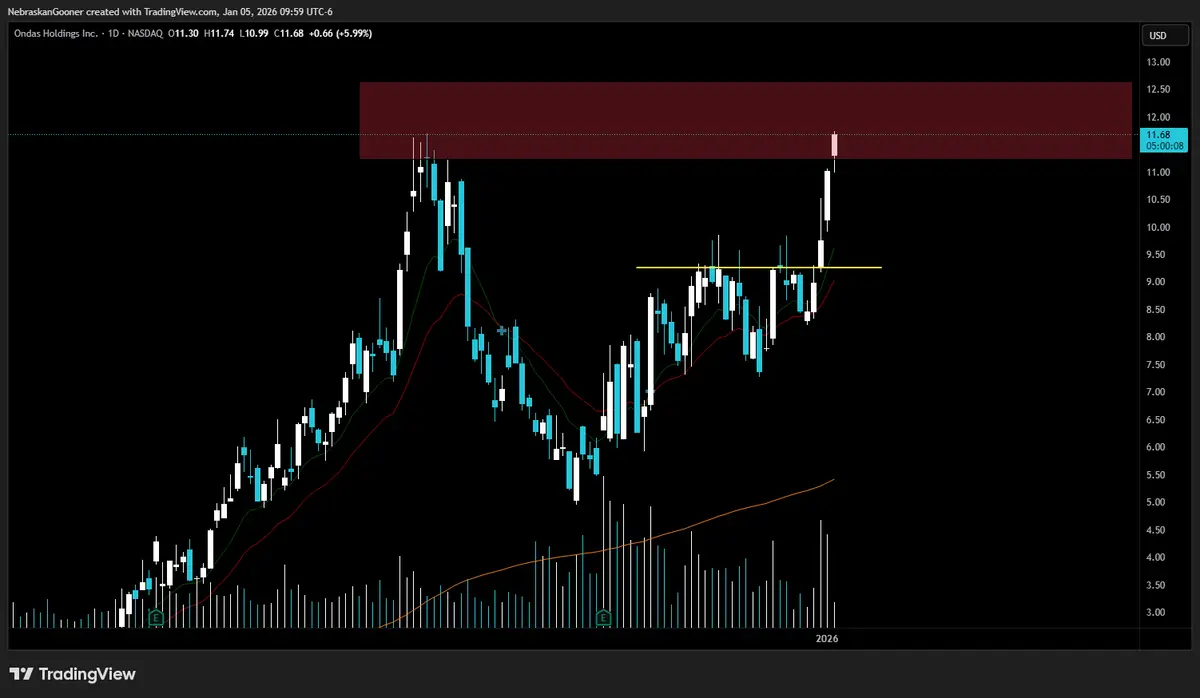Click the TradingView logo in the footer
Viewport: 1200px width, 698px height.
(x=73, y=674)
